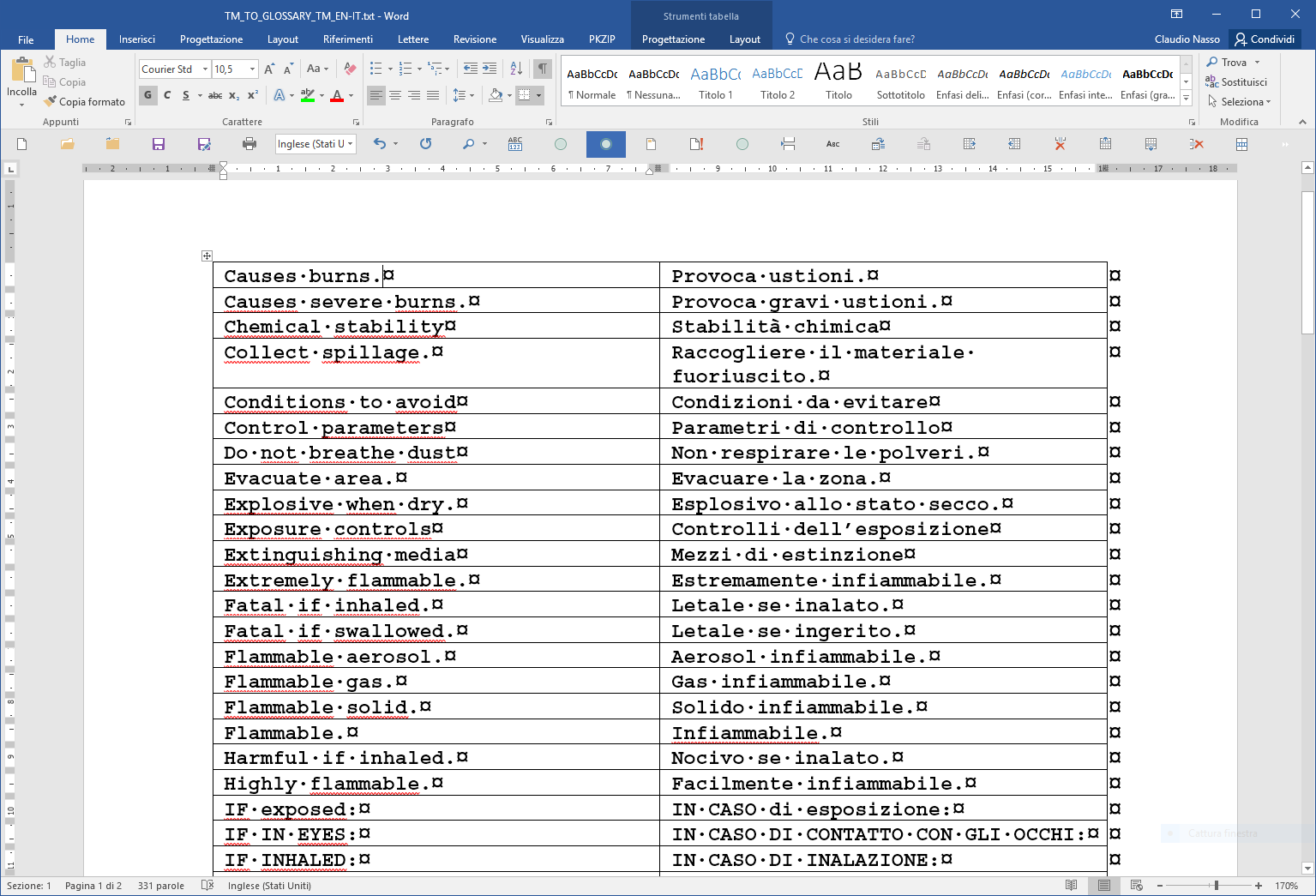Switch to web layout view in the status bar
The image size is (1316, 896).
[1137, 886]
